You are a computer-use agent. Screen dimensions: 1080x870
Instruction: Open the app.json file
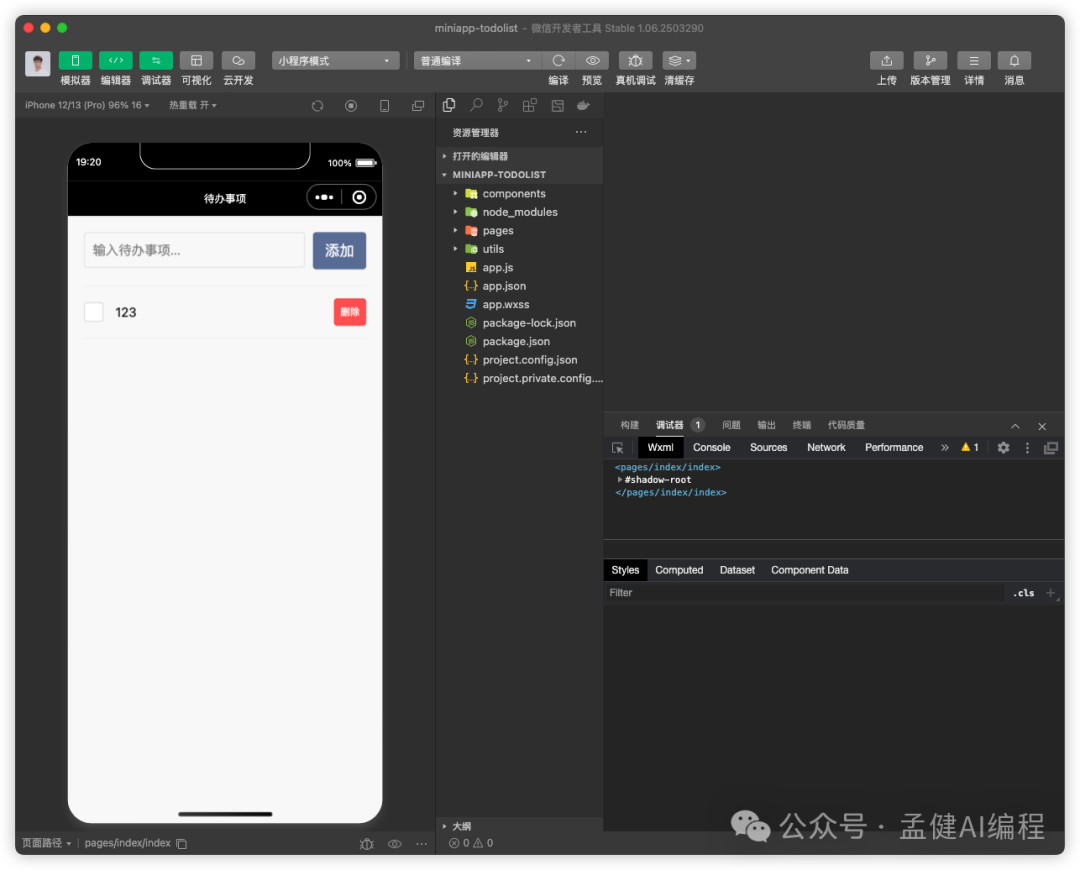(520, 286)
